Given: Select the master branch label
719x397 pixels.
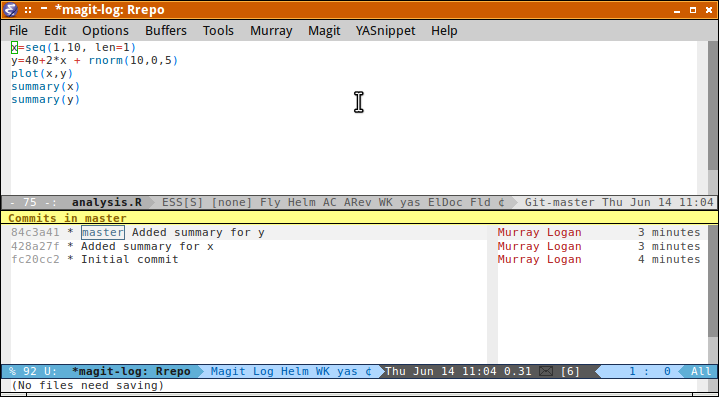Looking at the screenshot, I should pos(103,232).
